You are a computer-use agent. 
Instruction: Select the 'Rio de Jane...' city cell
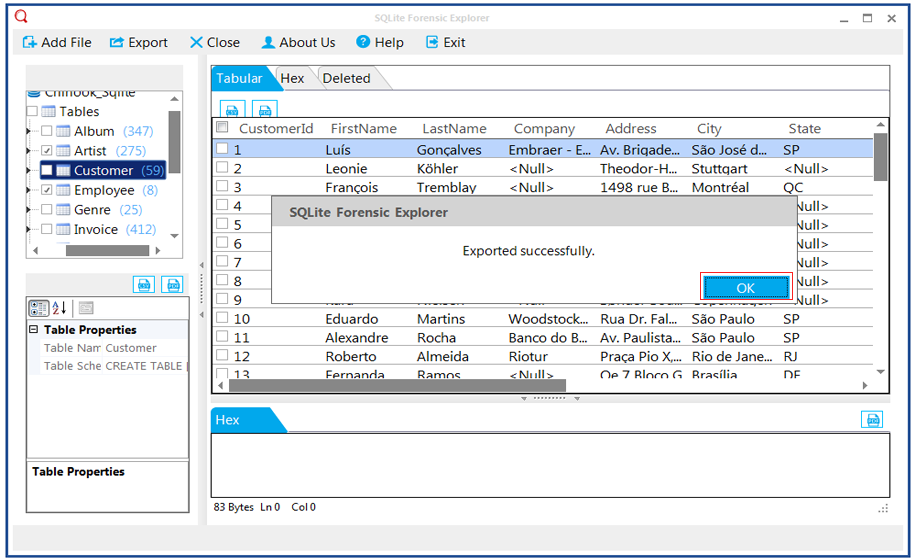(732, 356)
